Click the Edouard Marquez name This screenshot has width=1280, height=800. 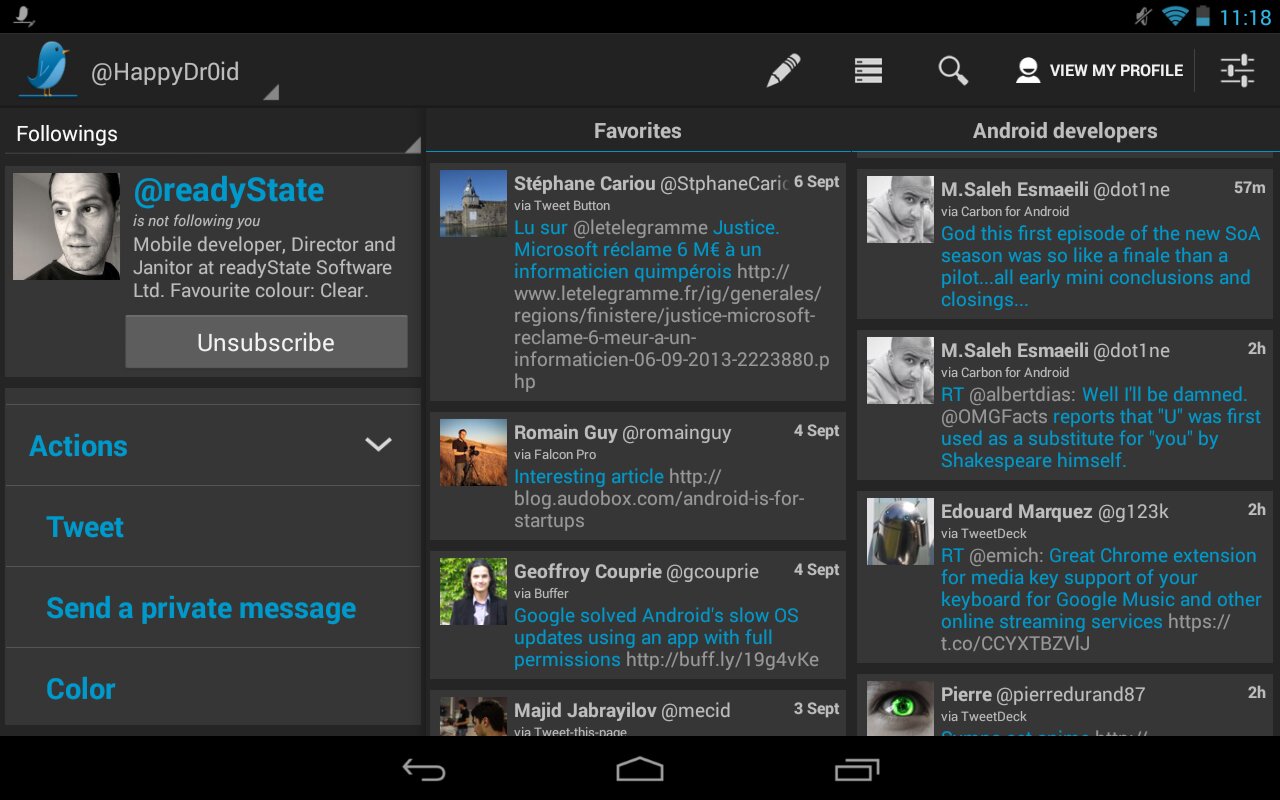(1016, 512)
